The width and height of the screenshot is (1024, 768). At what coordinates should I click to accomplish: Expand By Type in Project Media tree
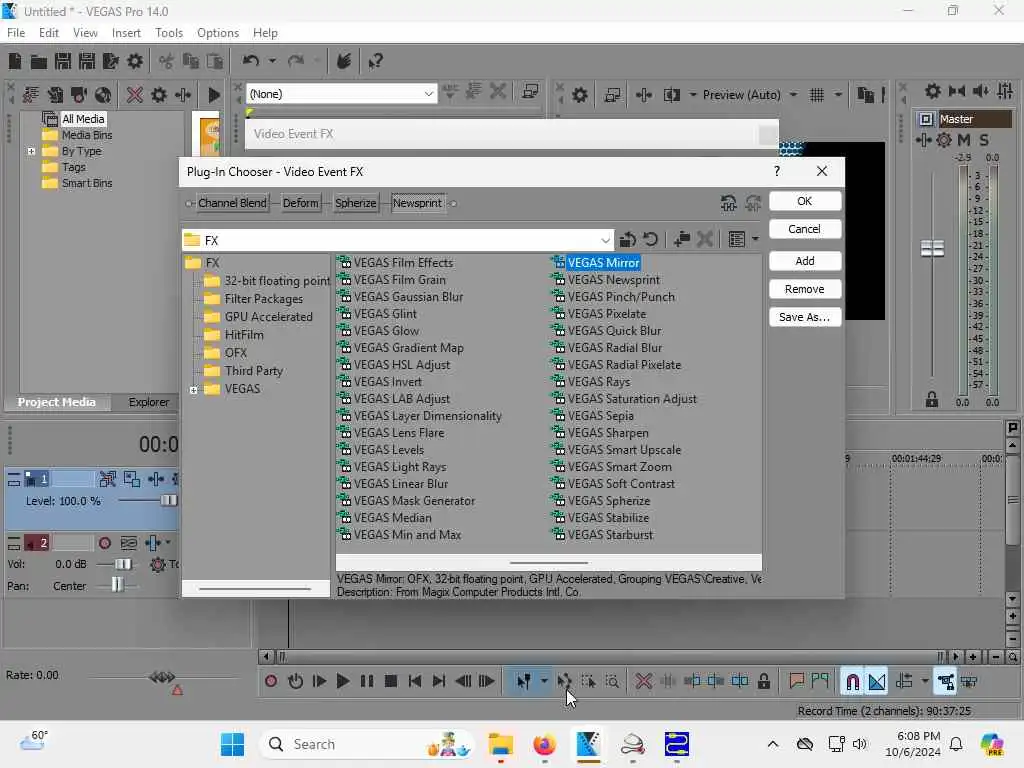(x=31, y=152)
